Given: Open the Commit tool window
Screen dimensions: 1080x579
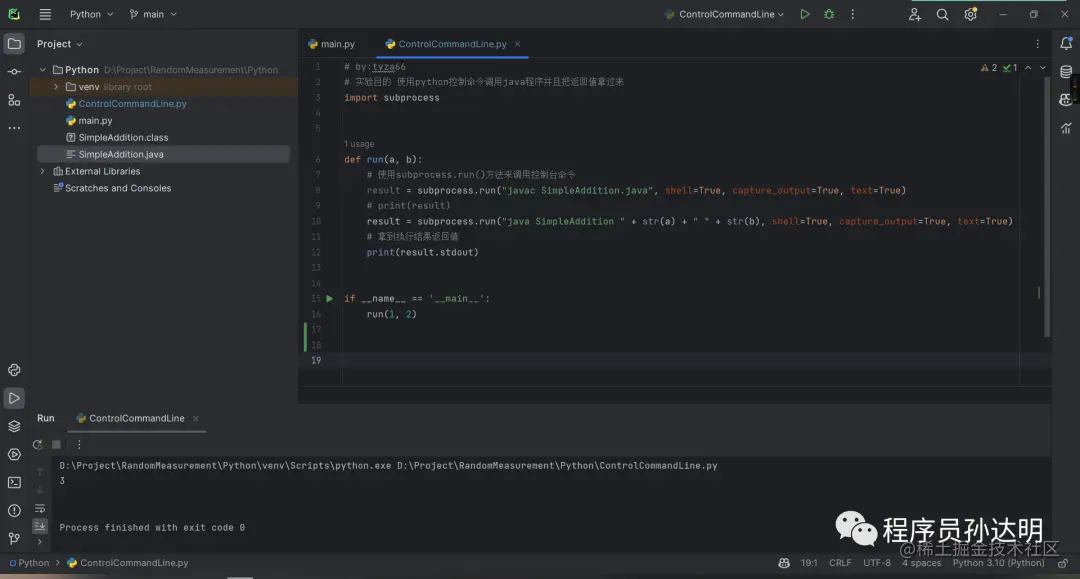Looking at the screenshot, I should (x=14, y=72).
